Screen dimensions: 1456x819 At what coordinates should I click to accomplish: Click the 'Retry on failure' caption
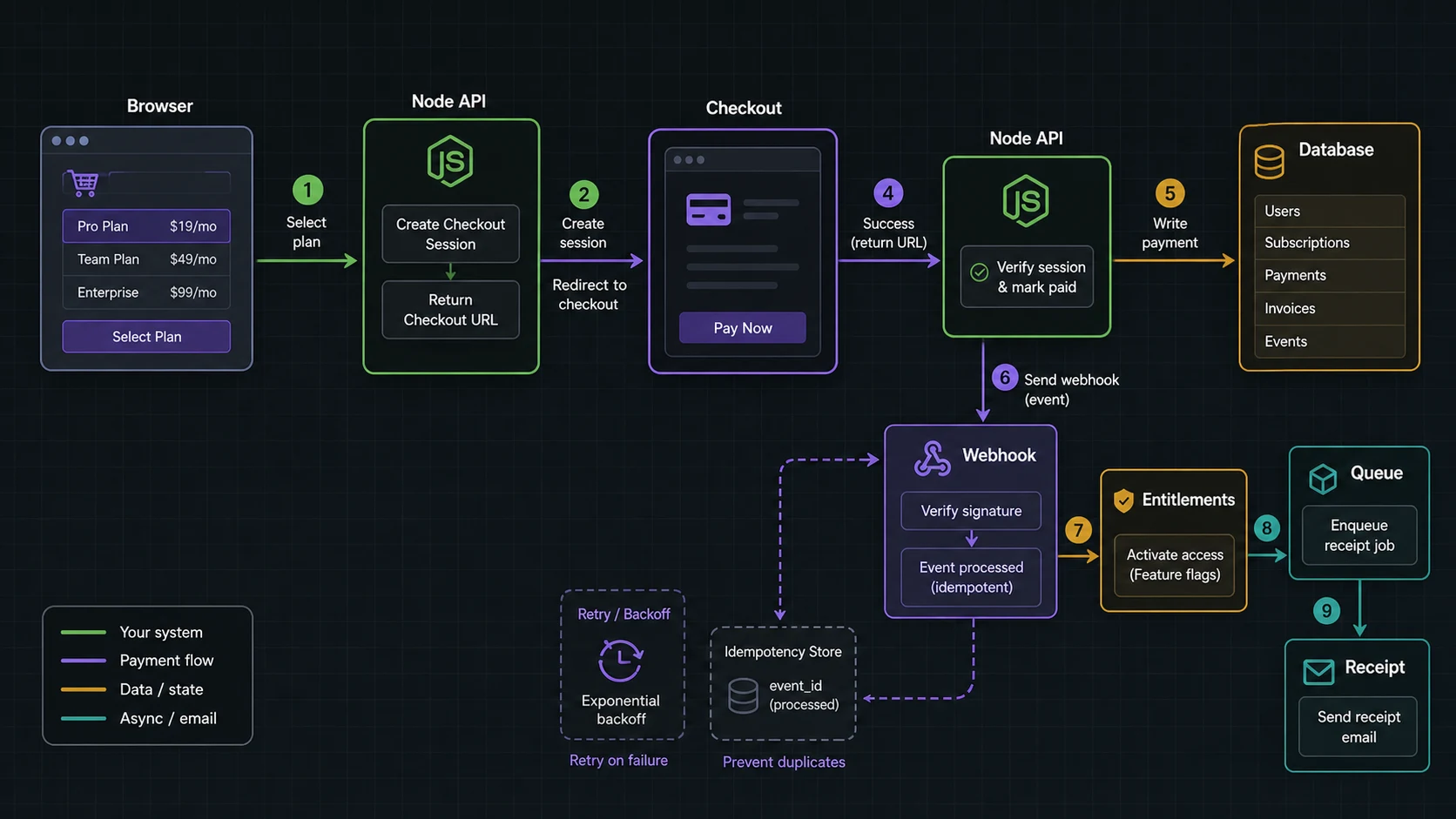tap(618, 760)
